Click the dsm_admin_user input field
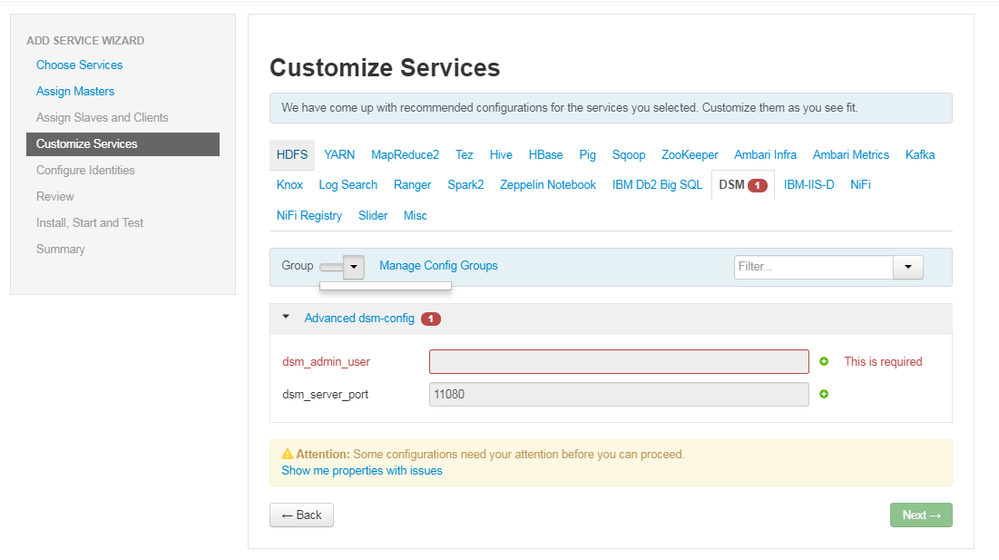The width and height of the screenshot is (999, 560). 618,362
